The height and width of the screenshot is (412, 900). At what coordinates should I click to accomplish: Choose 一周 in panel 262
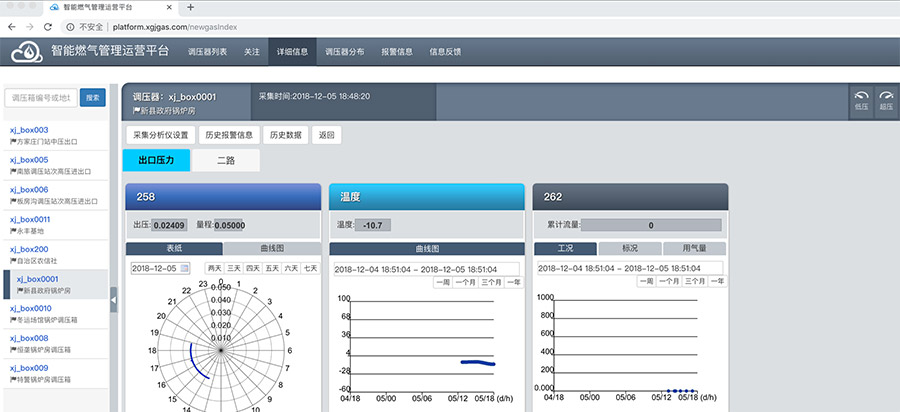click(646, 282)
